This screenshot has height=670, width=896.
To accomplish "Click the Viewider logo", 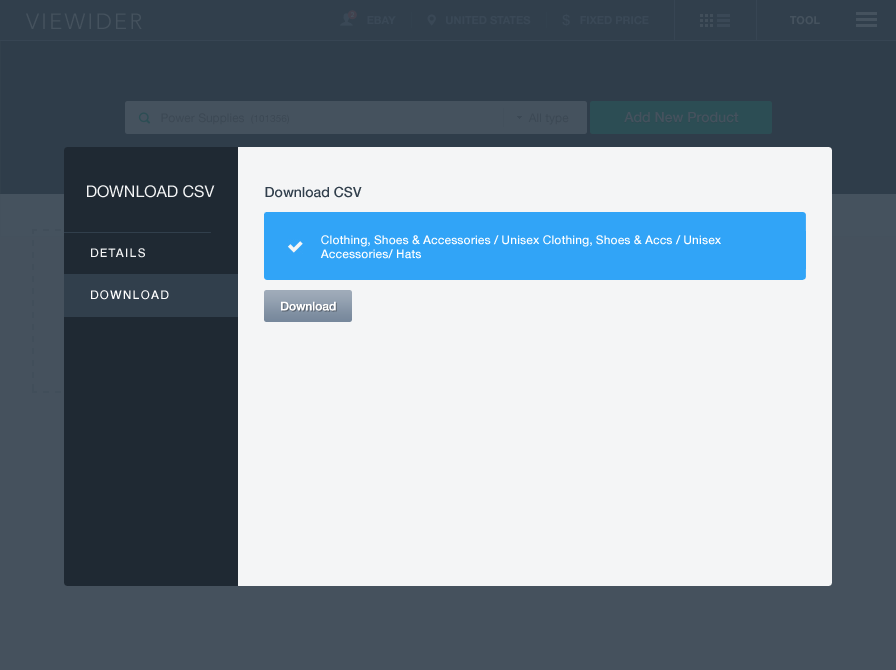I will coord(84,21).
